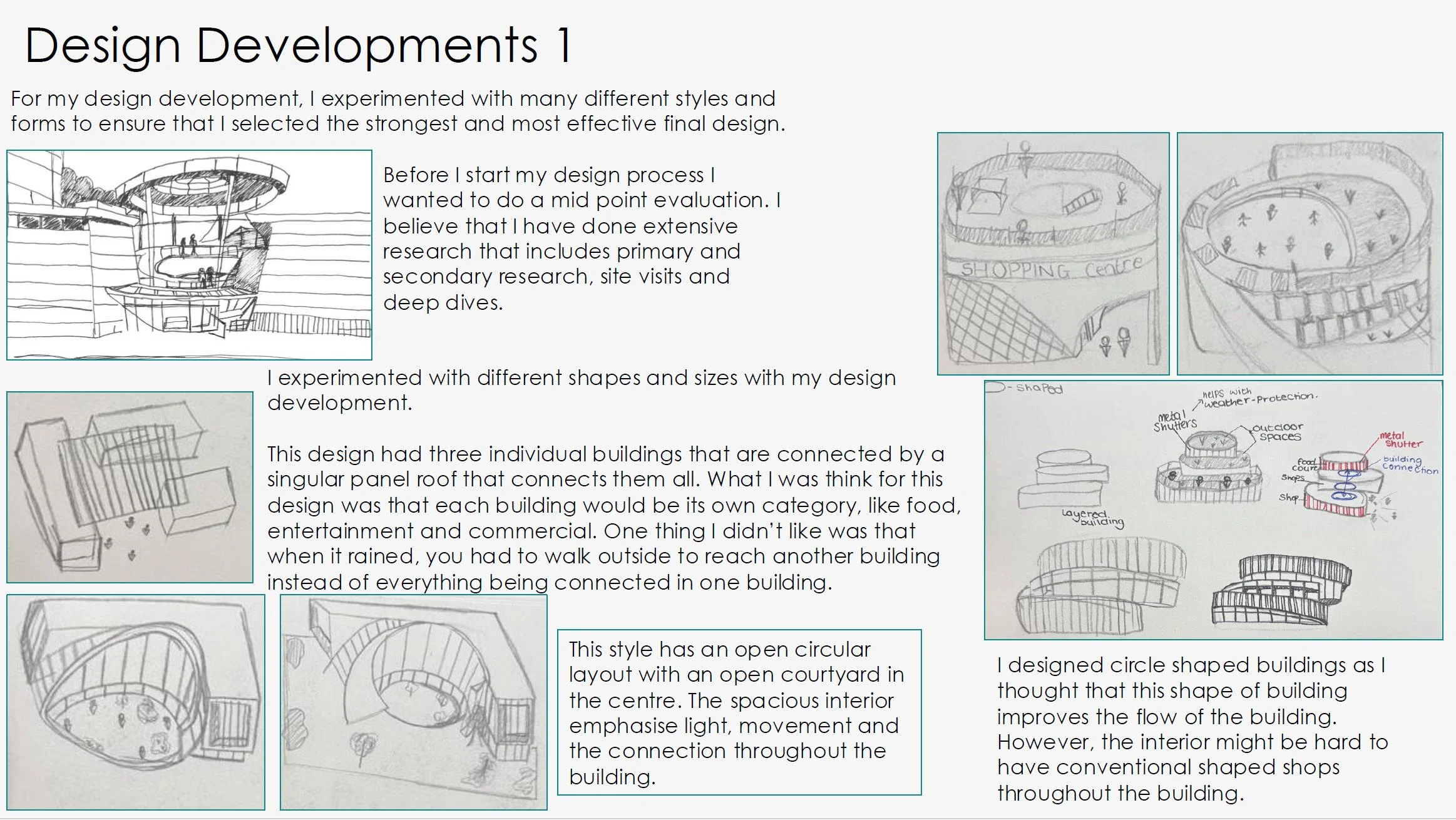Select the intro paragraph about experimenting with styles
The width and height of the screenshot is (1456, 820).
click(398, 111)
